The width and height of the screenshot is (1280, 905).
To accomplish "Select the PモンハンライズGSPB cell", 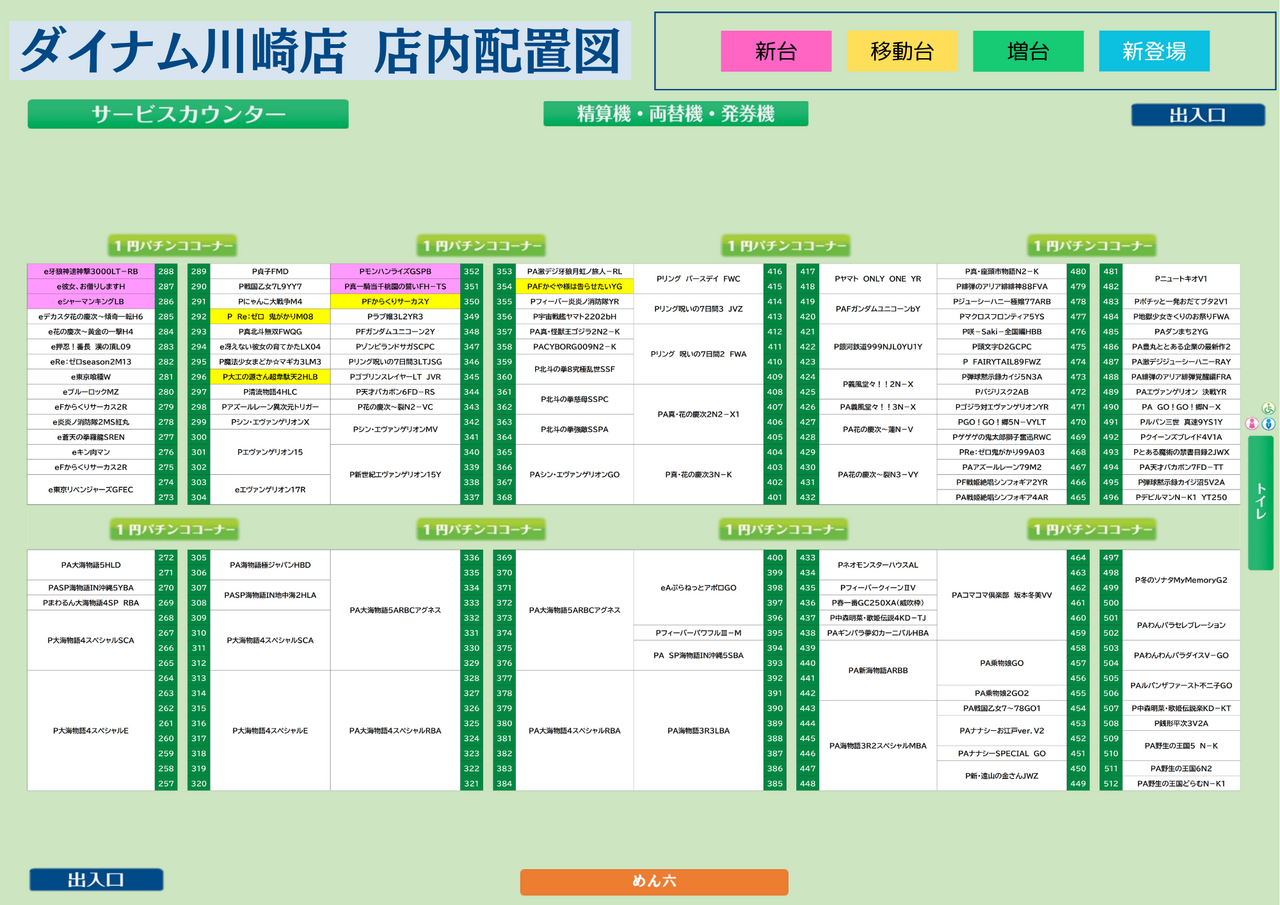I will tap(395, 271).
